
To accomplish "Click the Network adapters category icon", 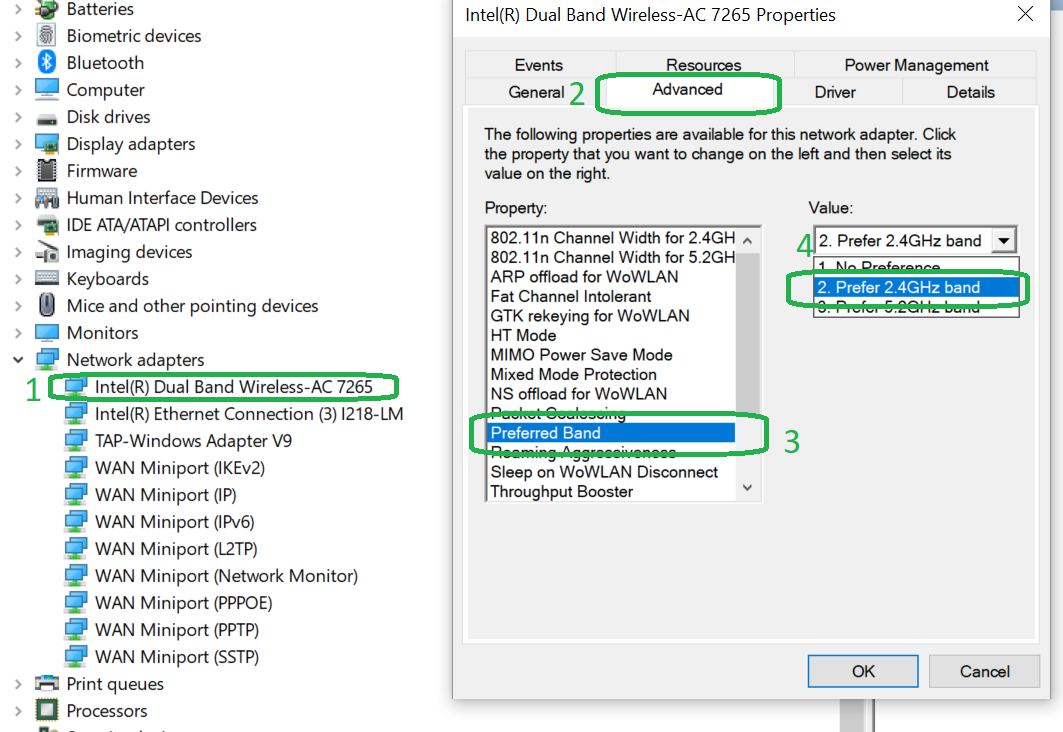I will [47, 360].
